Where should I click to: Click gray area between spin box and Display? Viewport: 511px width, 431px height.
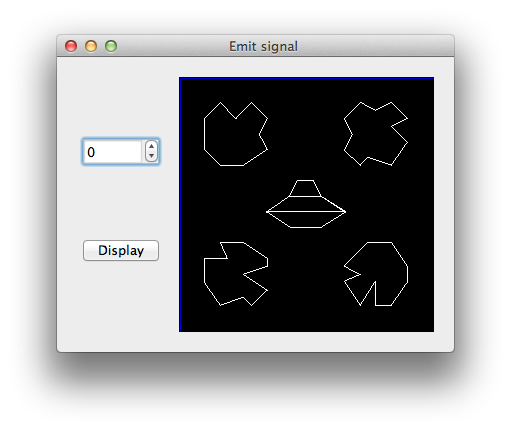pos(121,202)
